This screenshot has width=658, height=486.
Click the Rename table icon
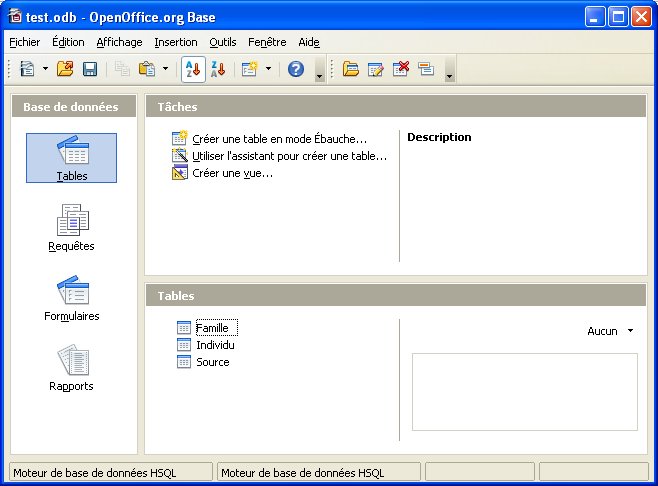click(426, 69)
